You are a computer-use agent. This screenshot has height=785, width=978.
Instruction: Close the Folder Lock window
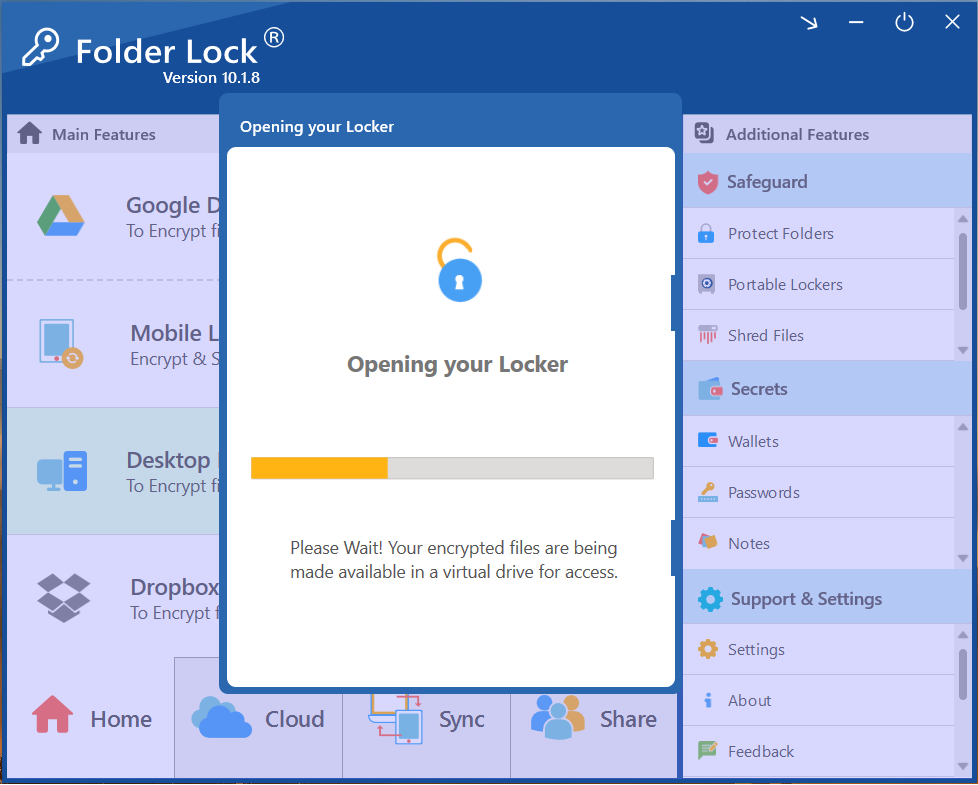pyautogui.click(x=952, y=22)
